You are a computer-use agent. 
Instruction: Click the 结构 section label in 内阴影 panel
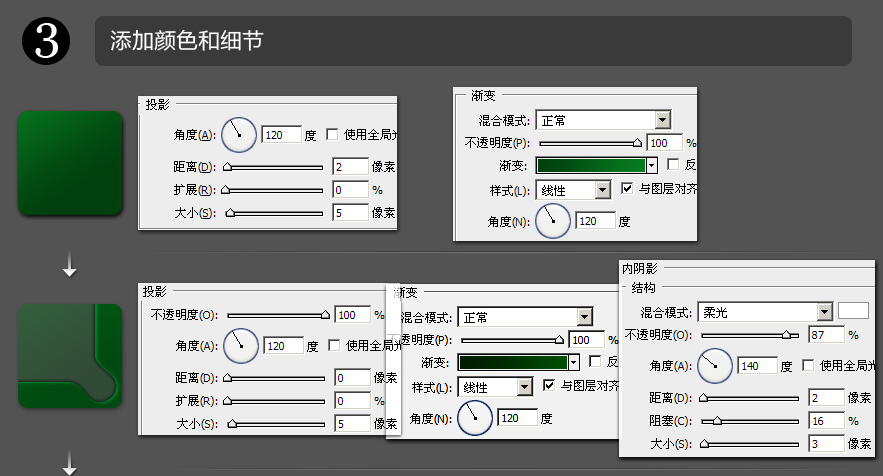(643, 288)
